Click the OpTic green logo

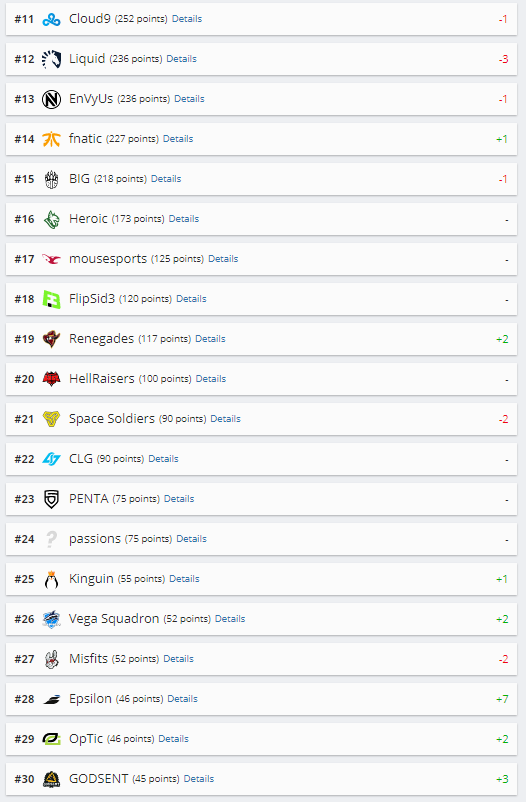[51, 739]
